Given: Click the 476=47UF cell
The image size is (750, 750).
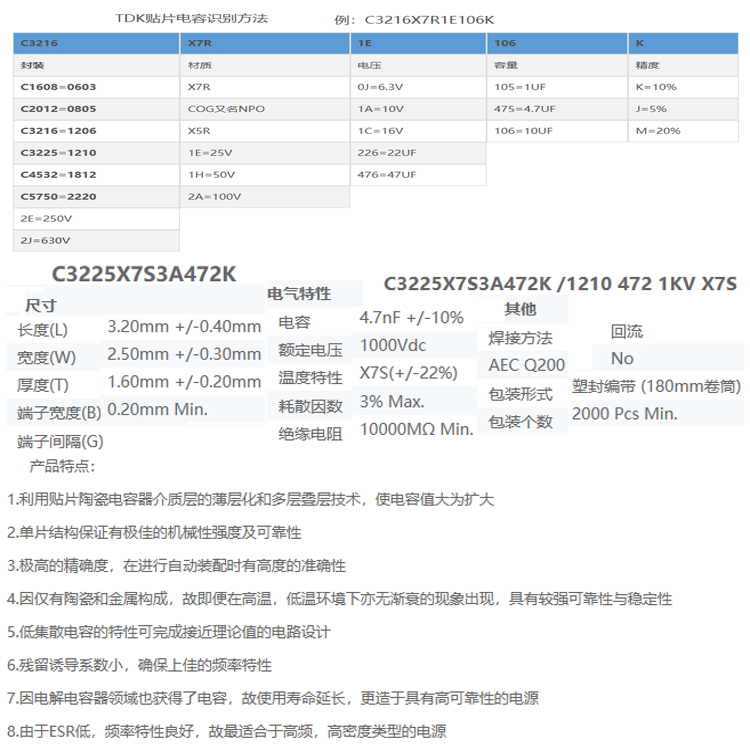Looking at the screenshot, I should click(x=419, y=175).
